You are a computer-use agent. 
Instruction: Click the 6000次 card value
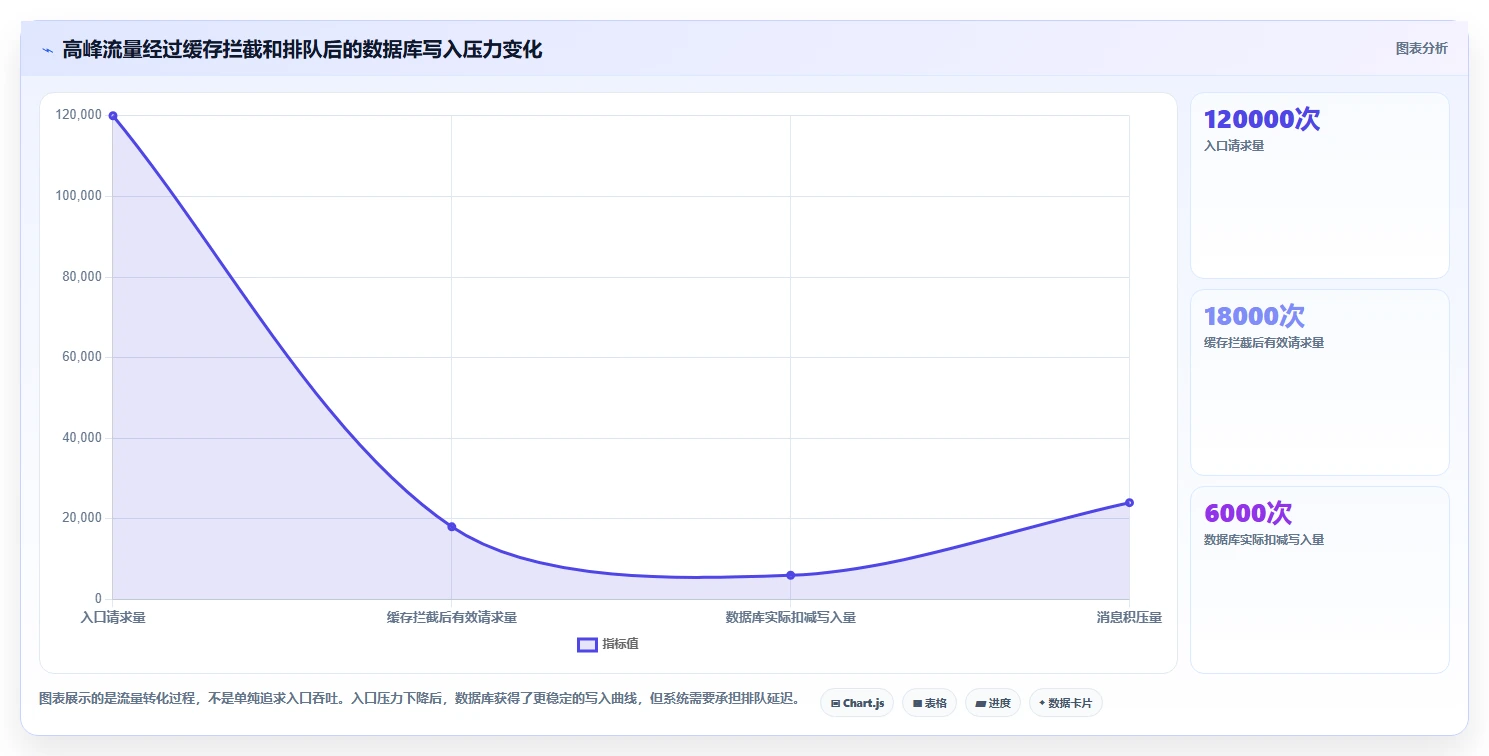click(1248, 514)
